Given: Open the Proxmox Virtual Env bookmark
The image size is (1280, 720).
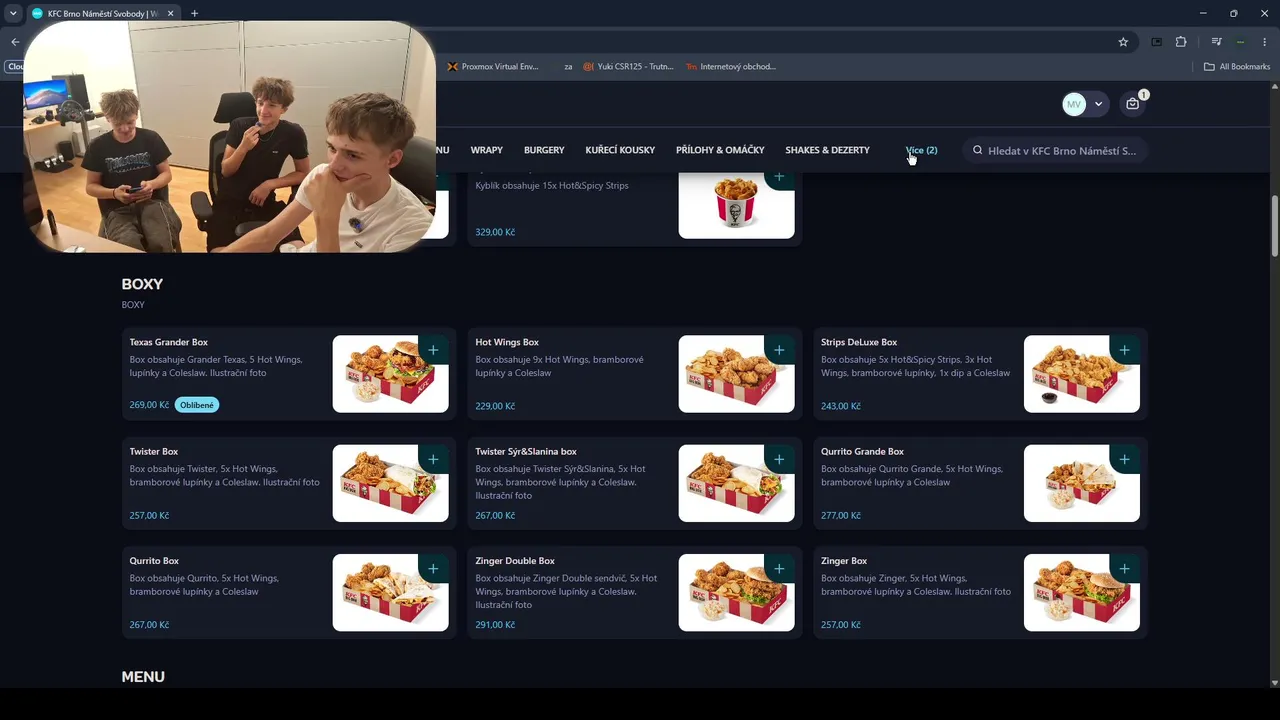Looking at the screenshot, I should (x=493, y=67).
